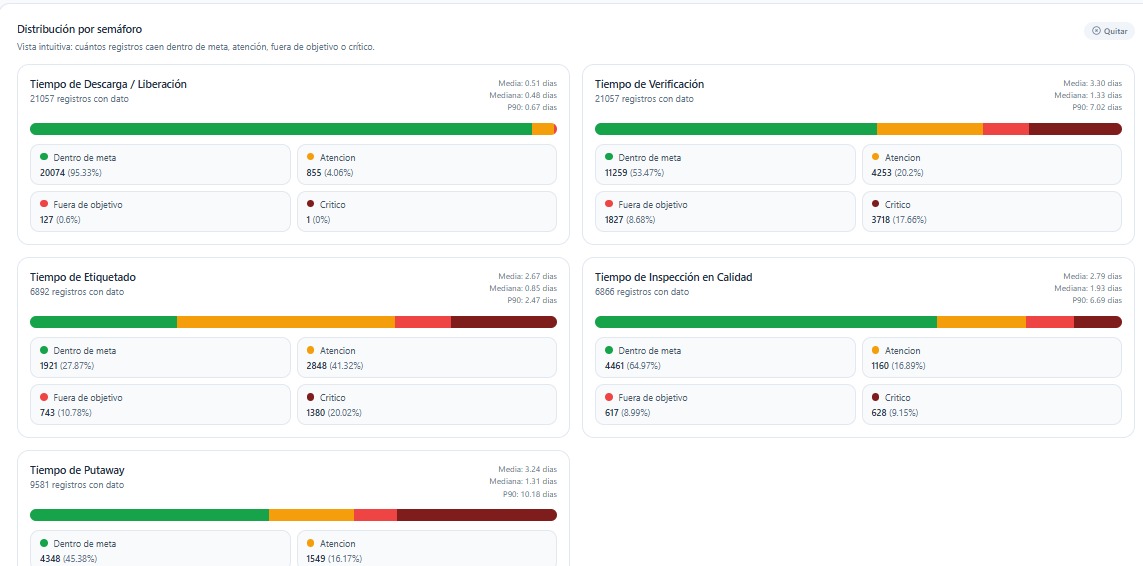Viewport: 1143px width, 566px height.
Task: Select light red segment of Inspección en Calidad bar
Action: (x=1050, y=322)
